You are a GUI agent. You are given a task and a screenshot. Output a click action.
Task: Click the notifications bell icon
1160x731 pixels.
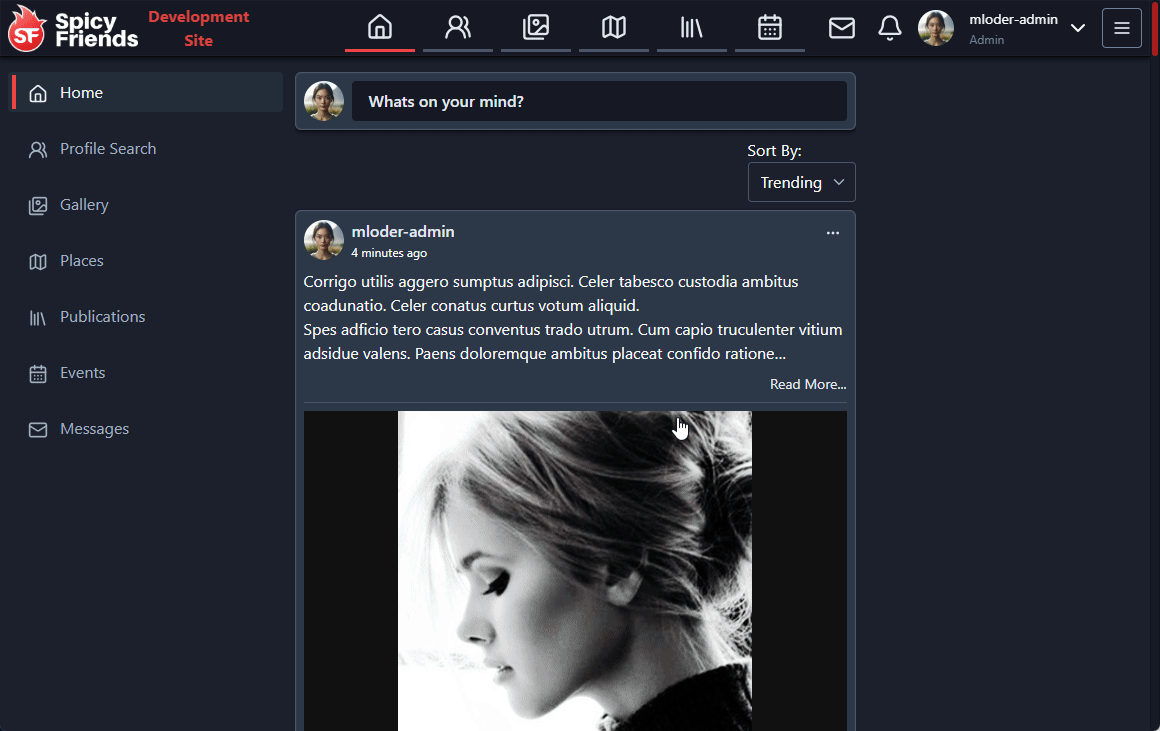(890, 28)
